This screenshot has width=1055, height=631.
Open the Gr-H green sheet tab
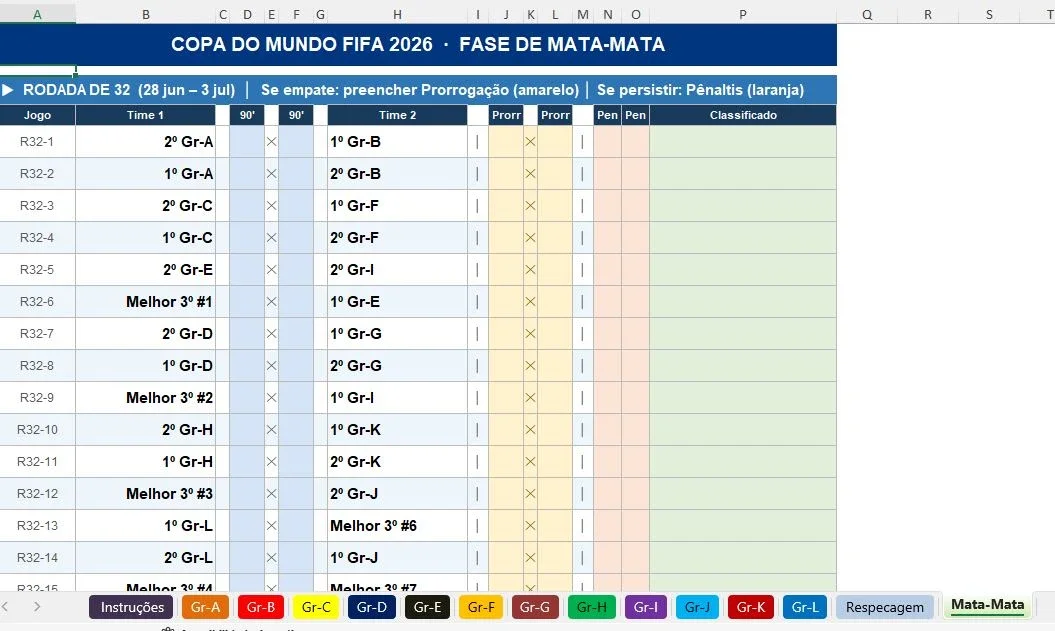point(591,607)
